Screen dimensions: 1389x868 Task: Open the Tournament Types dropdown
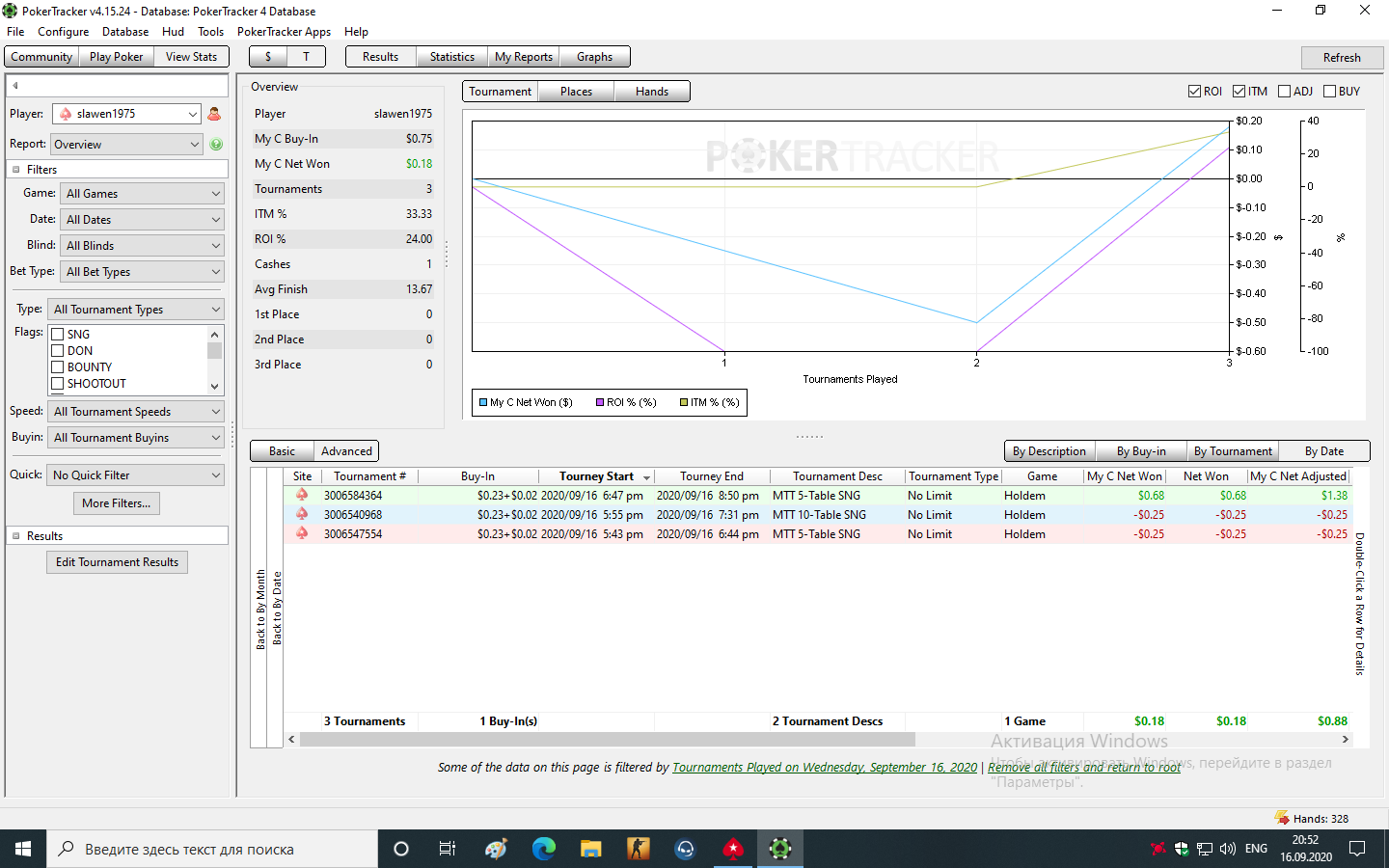pos(136,310)
